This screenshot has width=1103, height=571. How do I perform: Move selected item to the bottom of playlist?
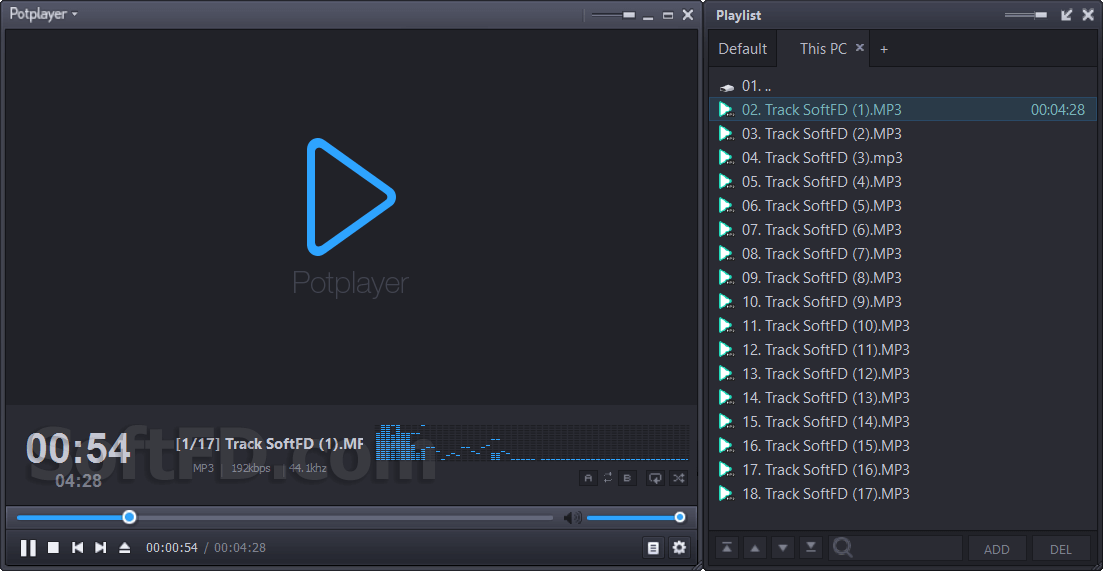coord(811,548)
